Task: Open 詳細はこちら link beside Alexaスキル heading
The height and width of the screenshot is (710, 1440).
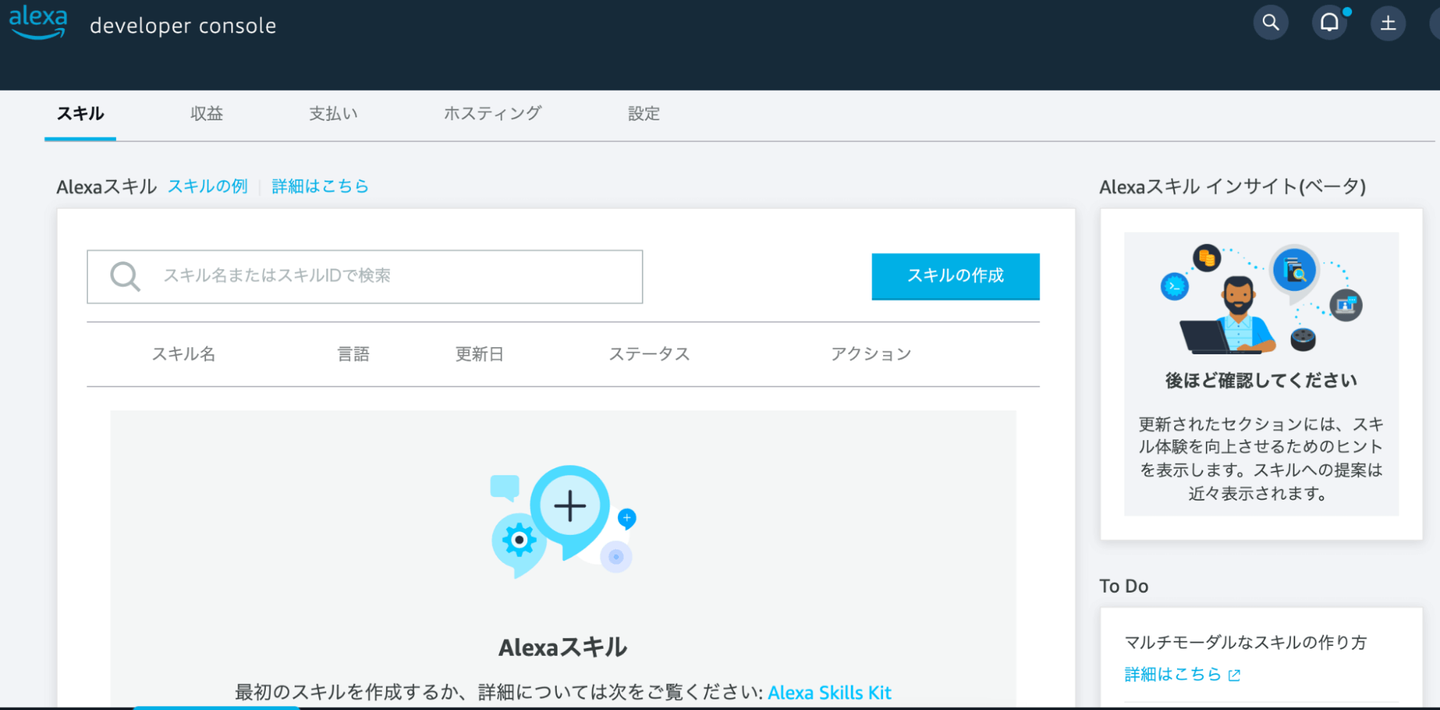Action: click(320, 186)
